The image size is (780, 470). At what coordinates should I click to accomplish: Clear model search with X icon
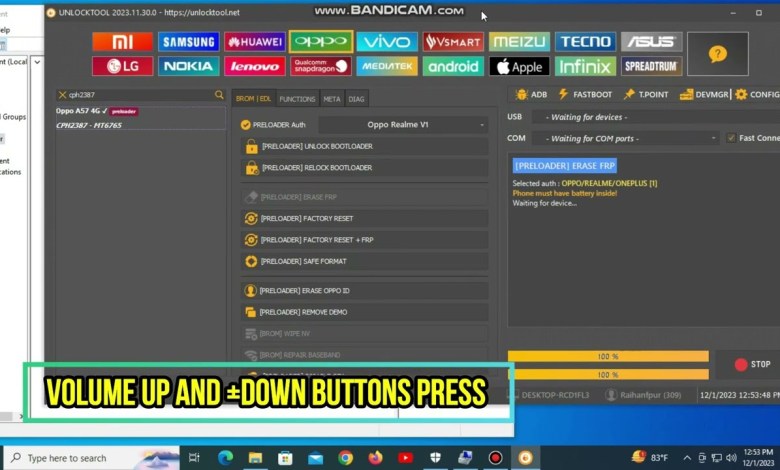click(x=61, y=95)
